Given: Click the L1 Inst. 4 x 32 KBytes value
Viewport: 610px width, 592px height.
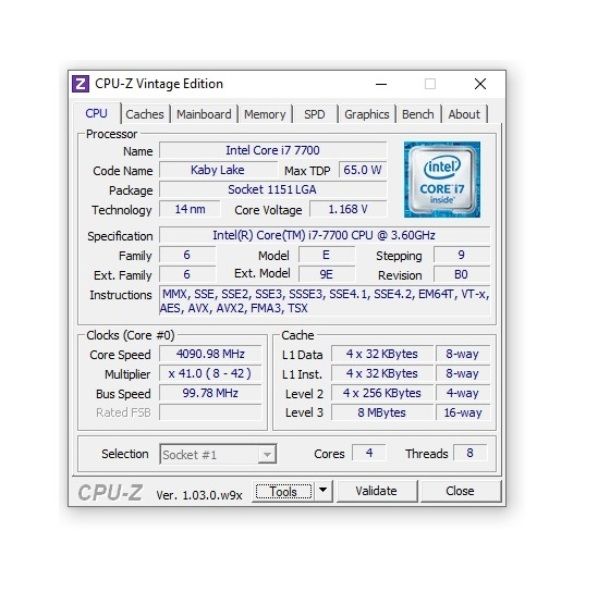Looking at the screenshot, I should (382, 373).
